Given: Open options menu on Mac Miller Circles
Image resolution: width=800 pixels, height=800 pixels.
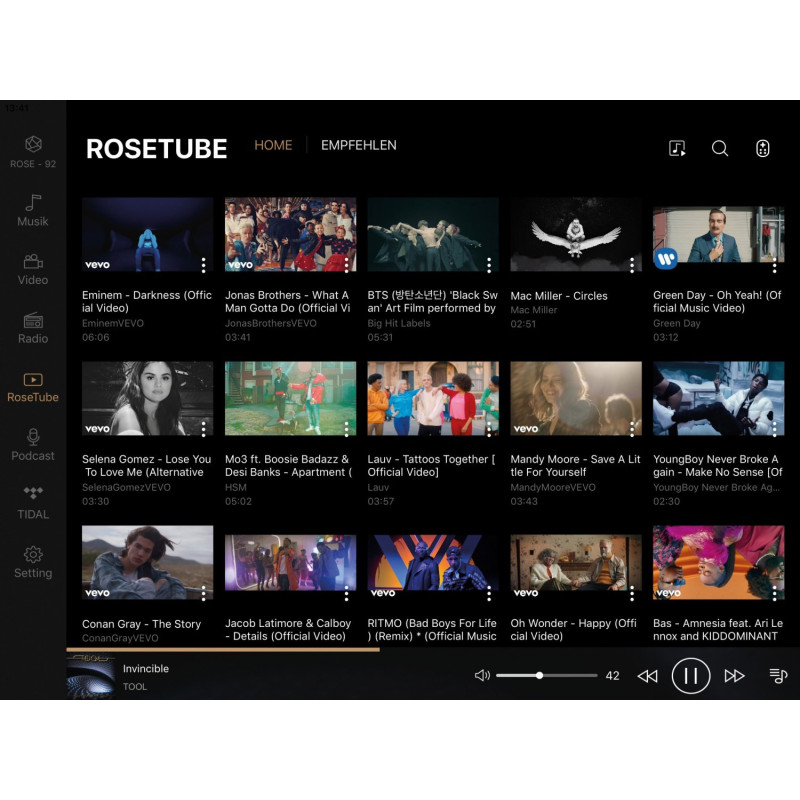Looking at the screenshot, I should click(x=632, y=265).
